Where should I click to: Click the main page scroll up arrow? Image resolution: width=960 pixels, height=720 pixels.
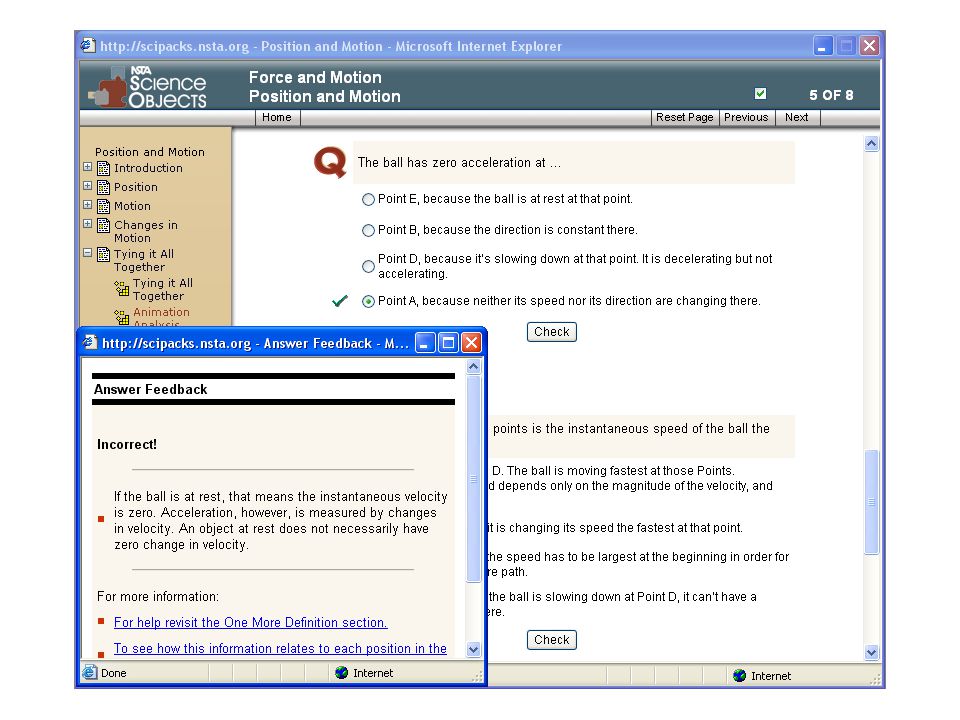coord(871,144)
